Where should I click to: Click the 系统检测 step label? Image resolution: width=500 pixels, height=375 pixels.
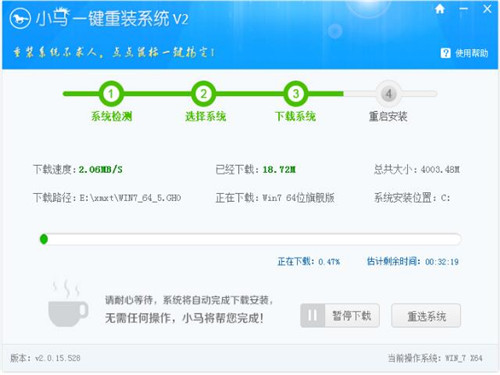tap(112, 116)
